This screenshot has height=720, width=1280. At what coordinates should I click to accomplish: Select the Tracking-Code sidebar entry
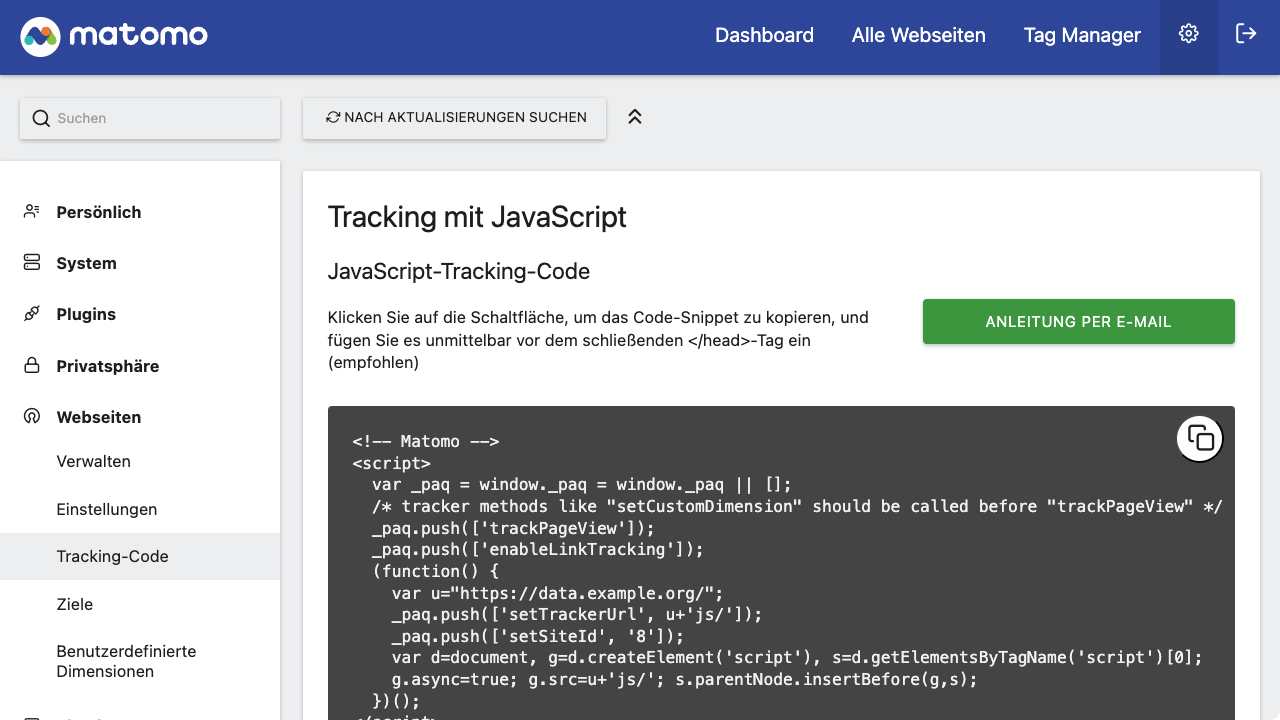tap(140, 556)
